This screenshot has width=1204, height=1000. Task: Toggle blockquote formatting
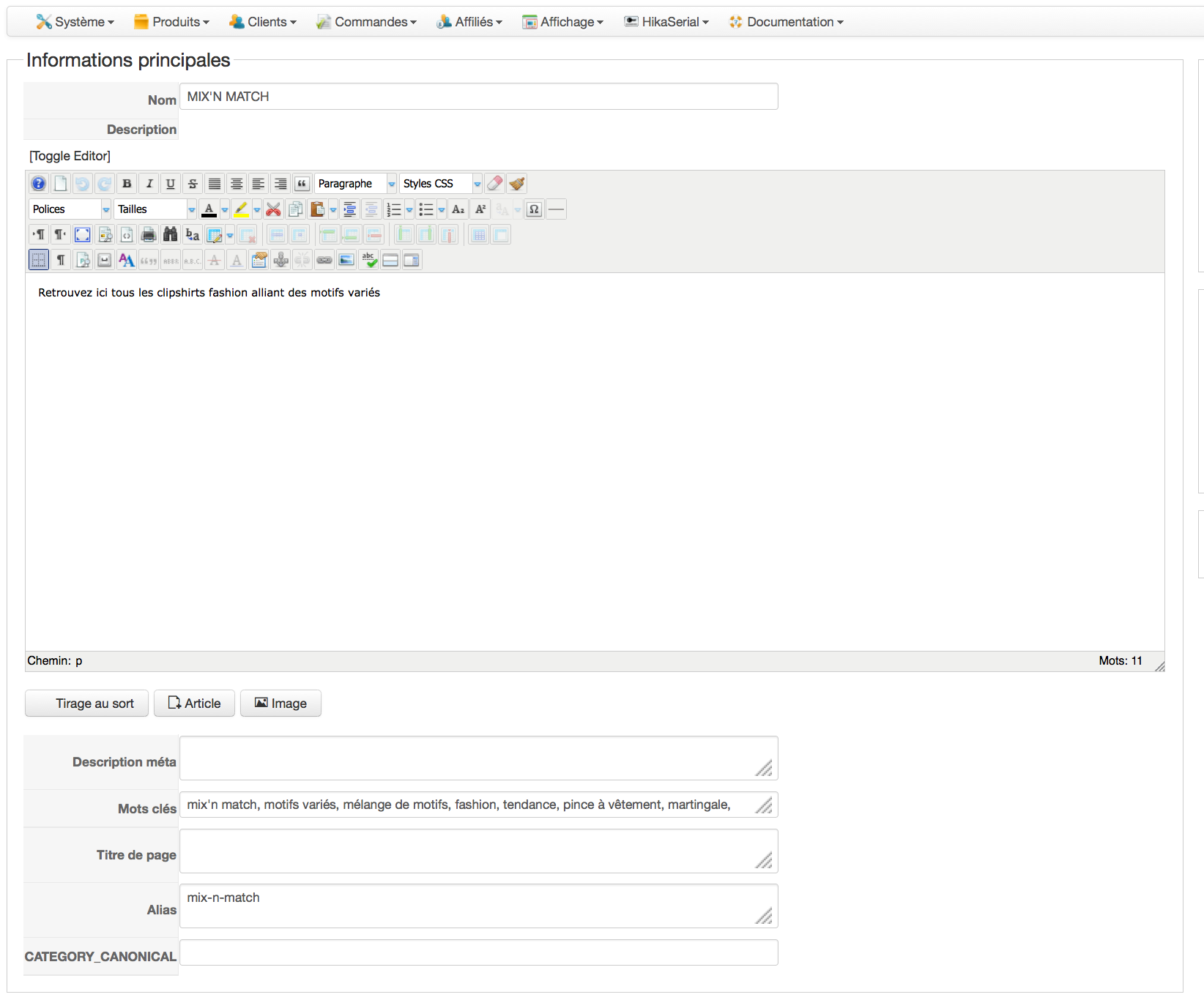pos(302,184)
